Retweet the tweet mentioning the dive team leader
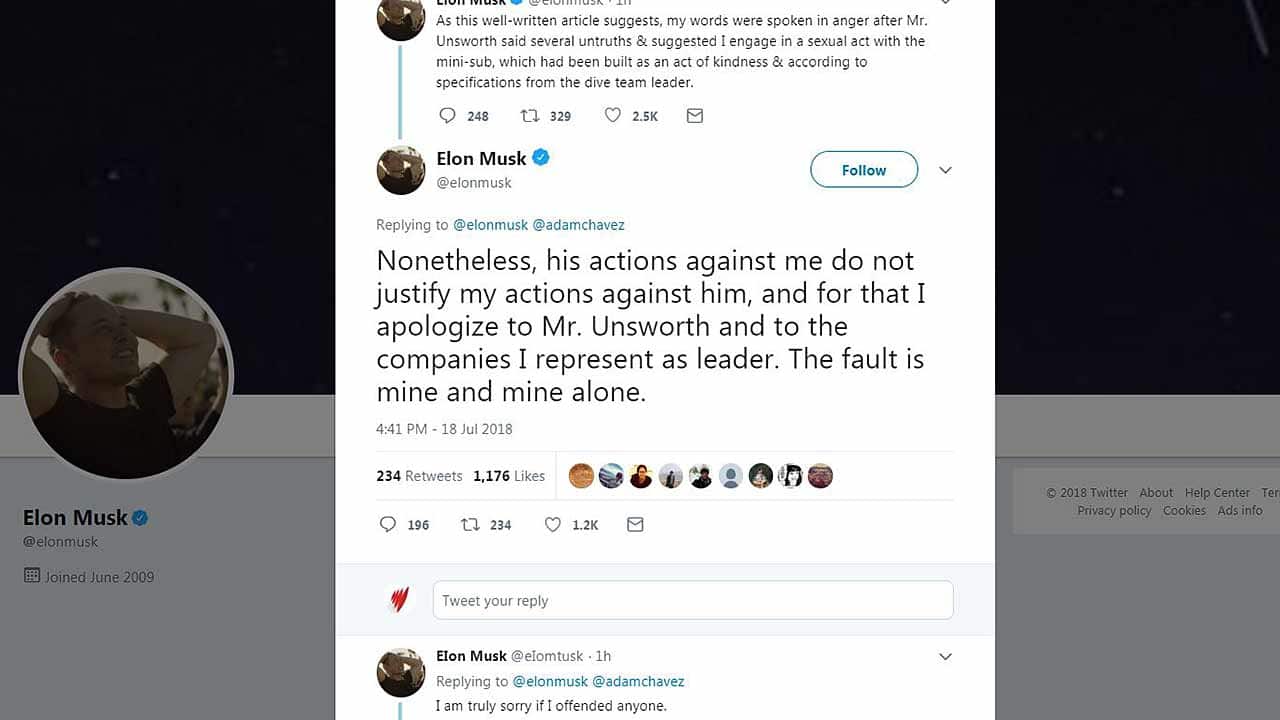Image resolution: width=1280 pixels, height=720 pixels. (x=531, y=115)
